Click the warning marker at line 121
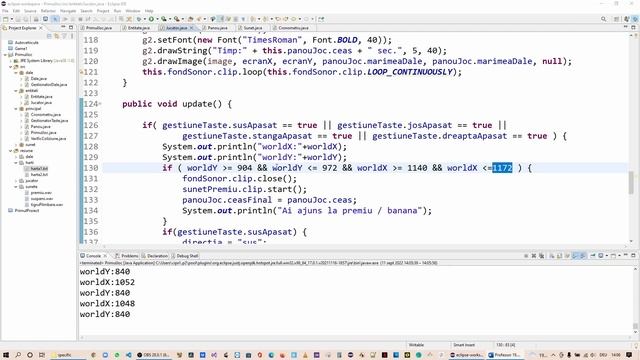 (81, 72)
